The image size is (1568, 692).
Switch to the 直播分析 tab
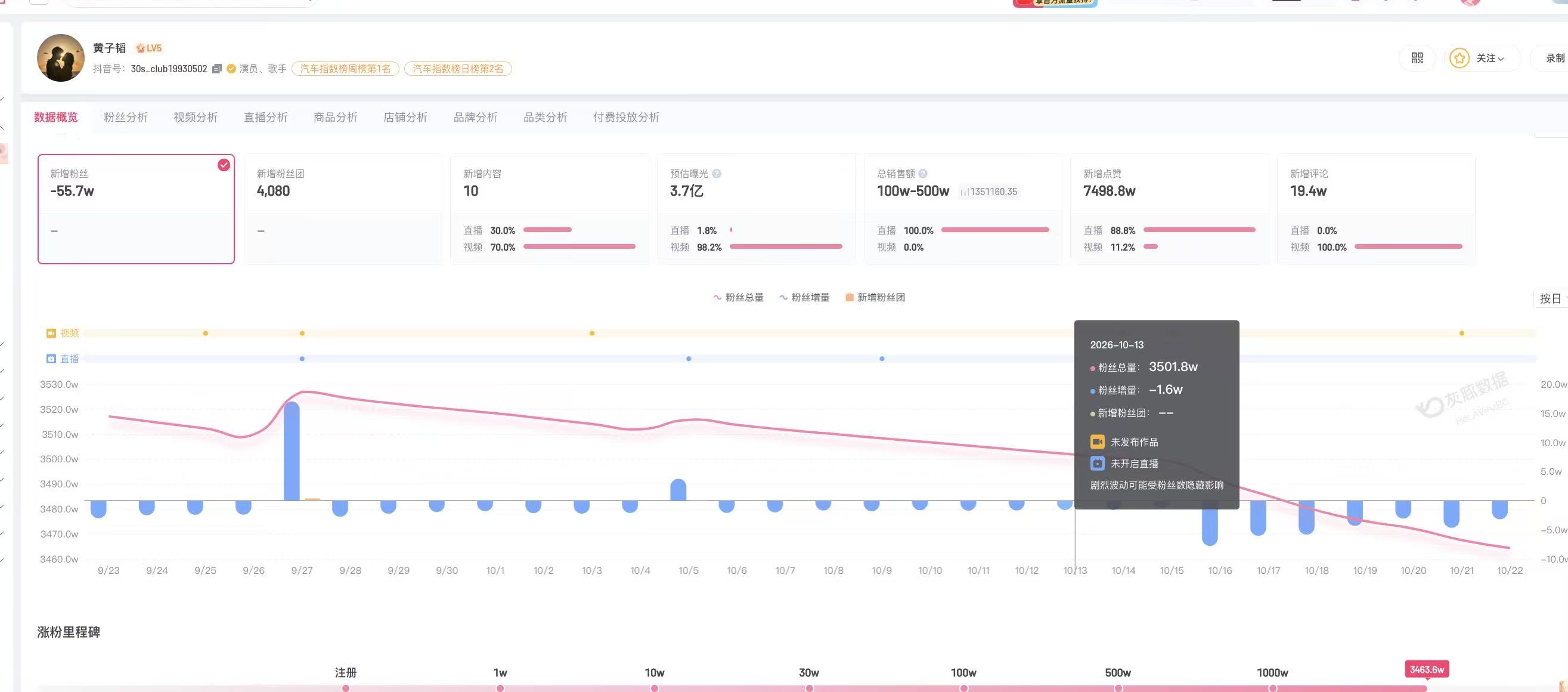[266, 117]
